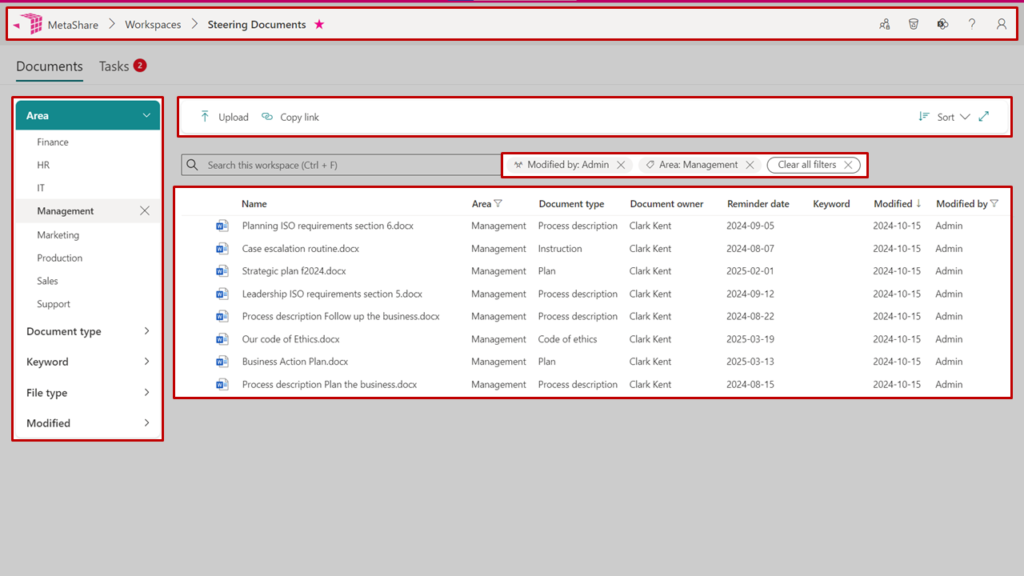Remove the Modified by: Admin filter chip

[x=621, y=165]
